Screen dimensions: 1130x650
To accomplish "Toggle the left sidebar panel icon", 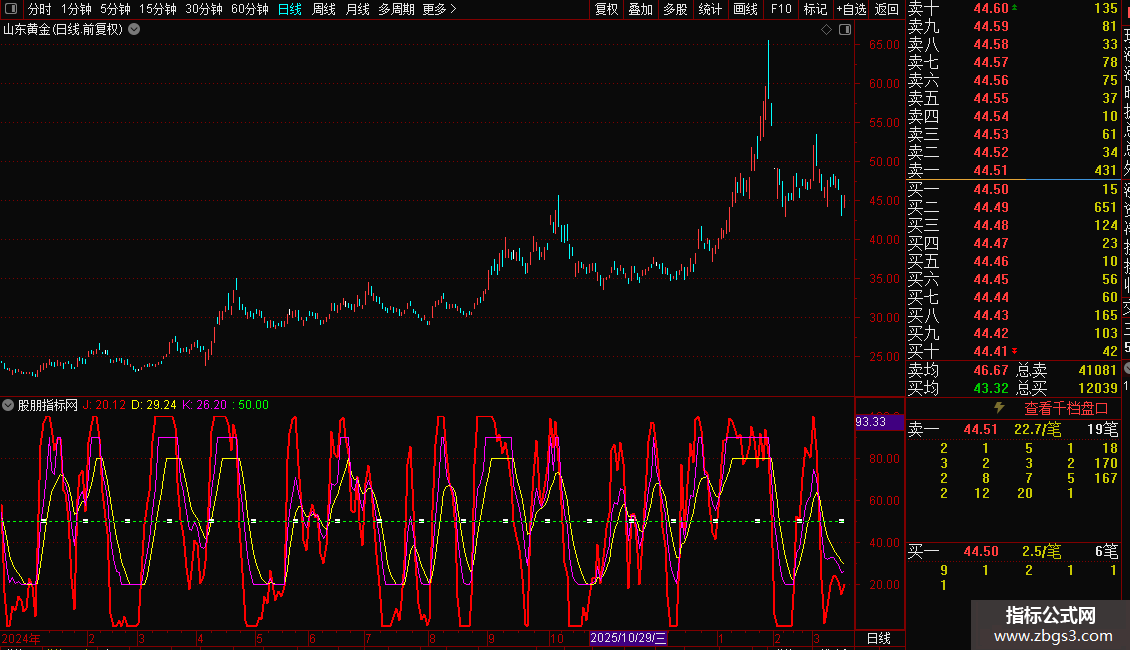I will (x=11, y=9).
